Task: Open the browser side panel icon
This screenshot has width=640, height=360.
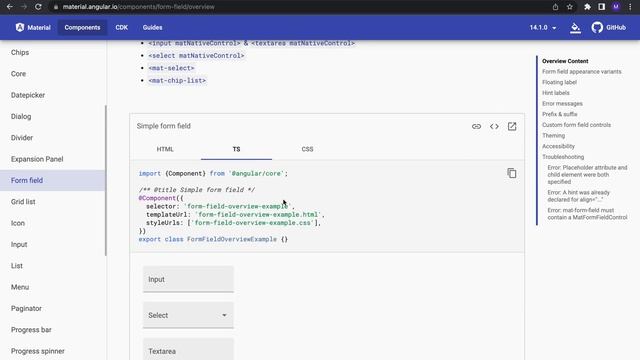Action: pos(602,7)
